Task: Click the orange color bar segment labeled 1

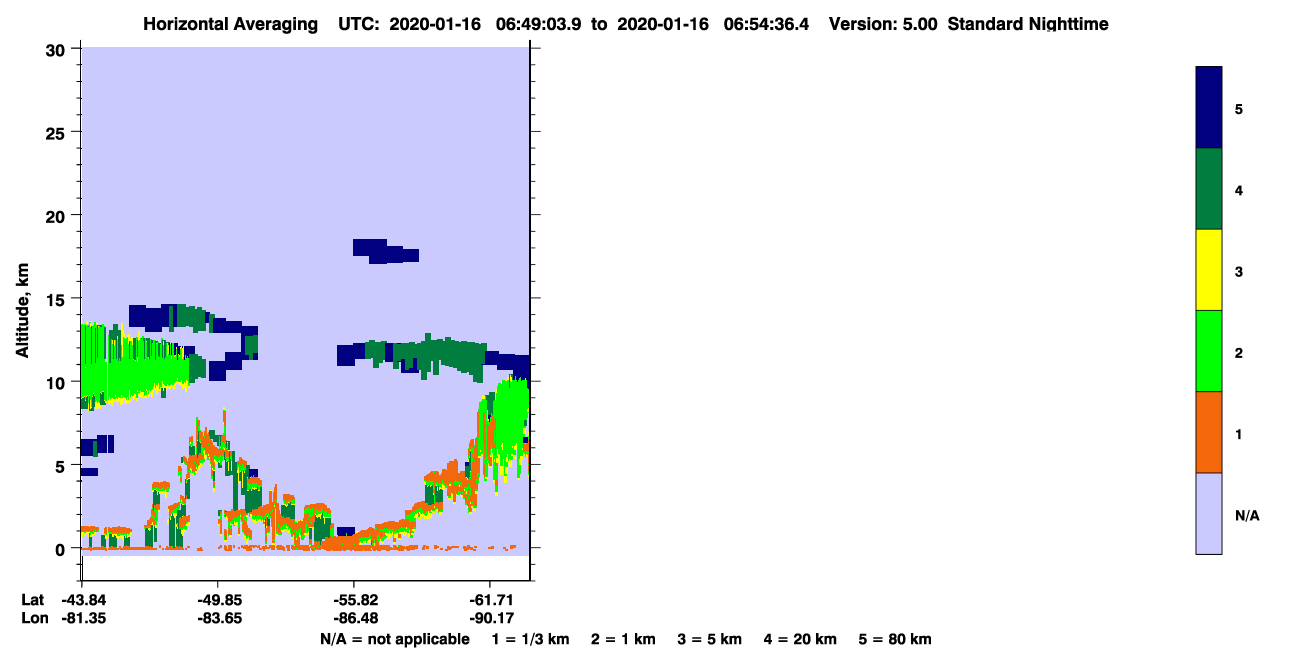Action: (x=1209, y=432)
